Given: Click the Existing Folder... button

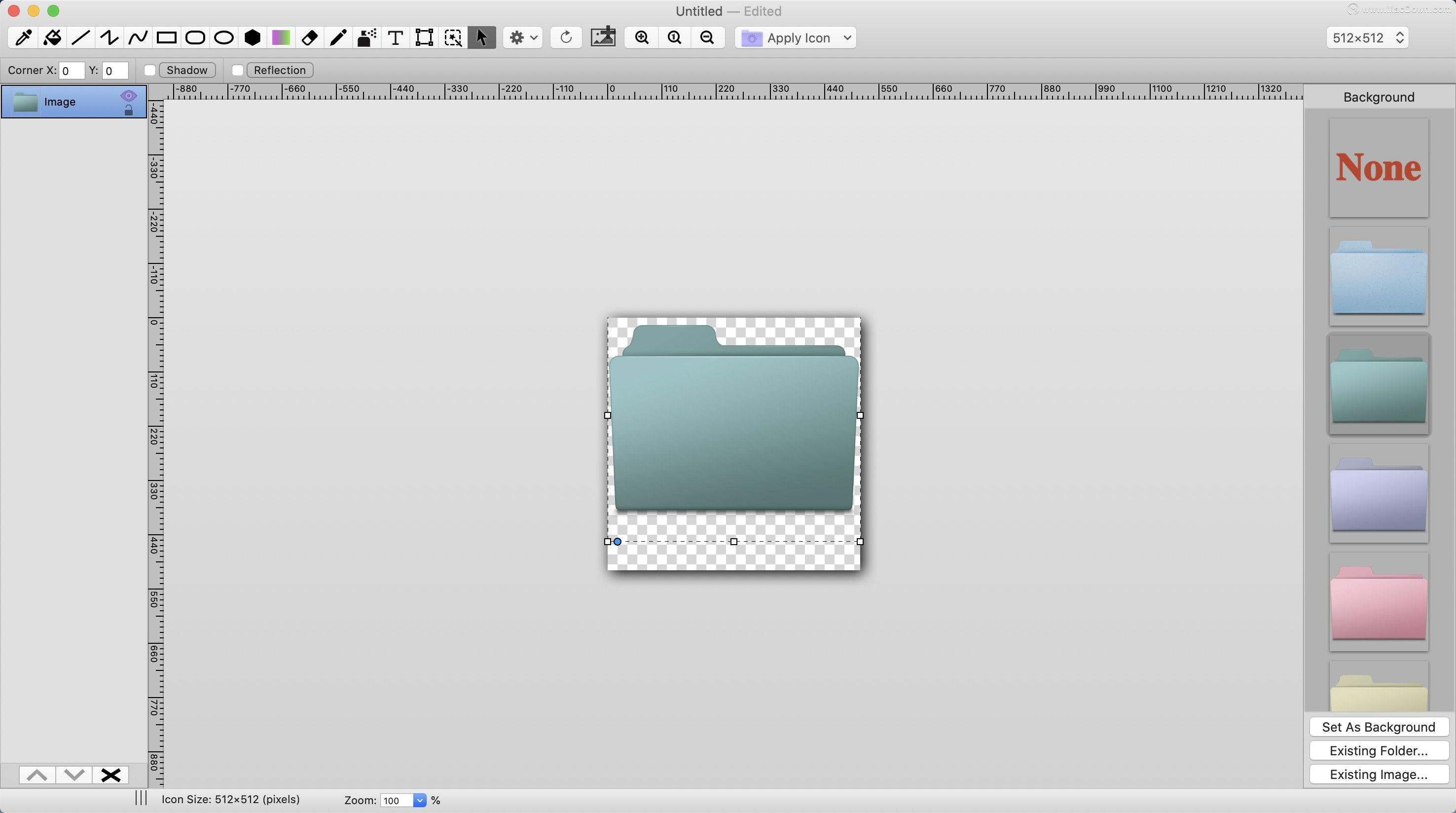Looking at the screenshot, I should click(x=1379, y=751).
